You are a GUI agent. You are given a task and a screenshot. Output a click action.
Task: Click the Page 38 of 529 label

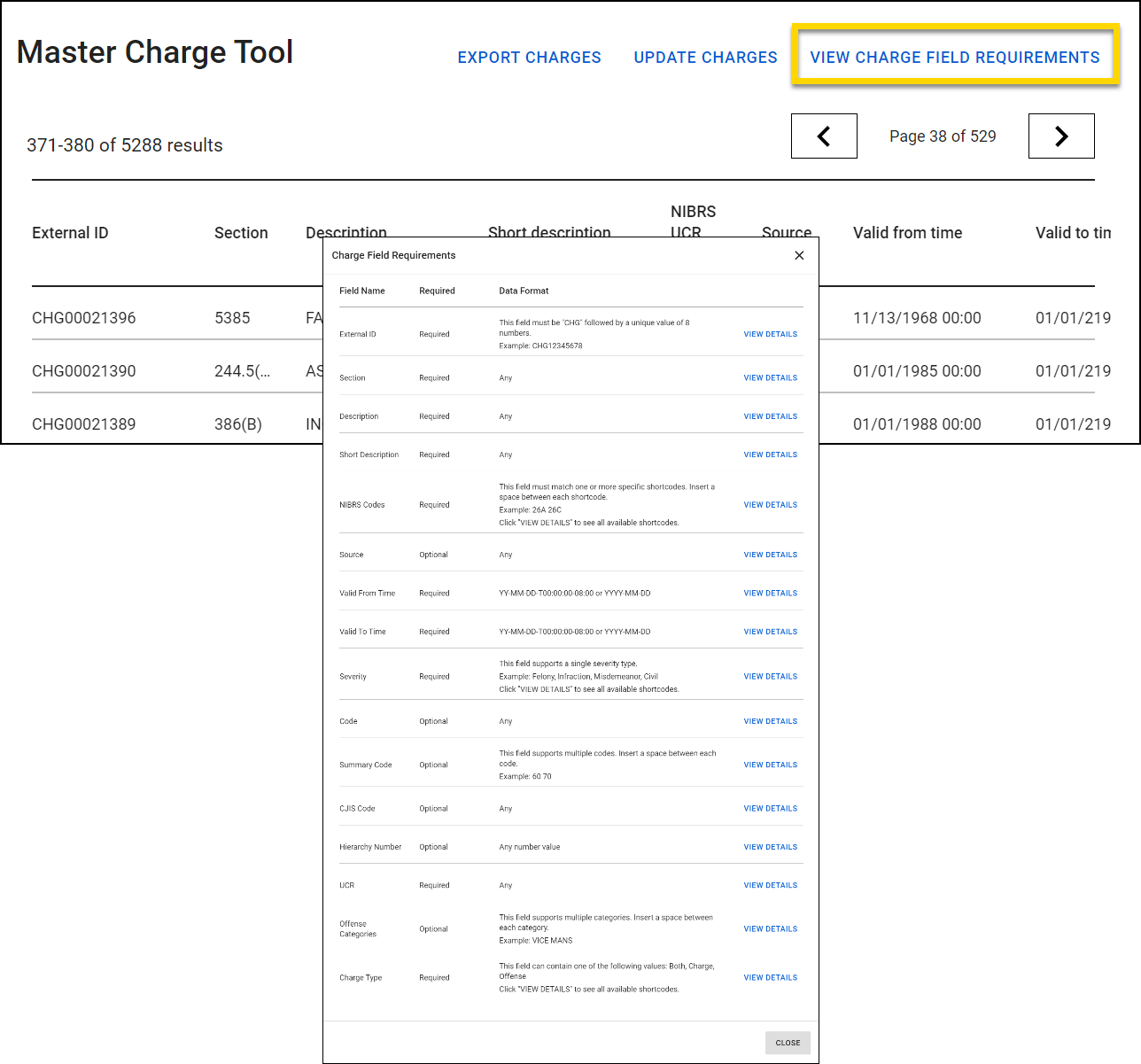click(x=943, y=136)
